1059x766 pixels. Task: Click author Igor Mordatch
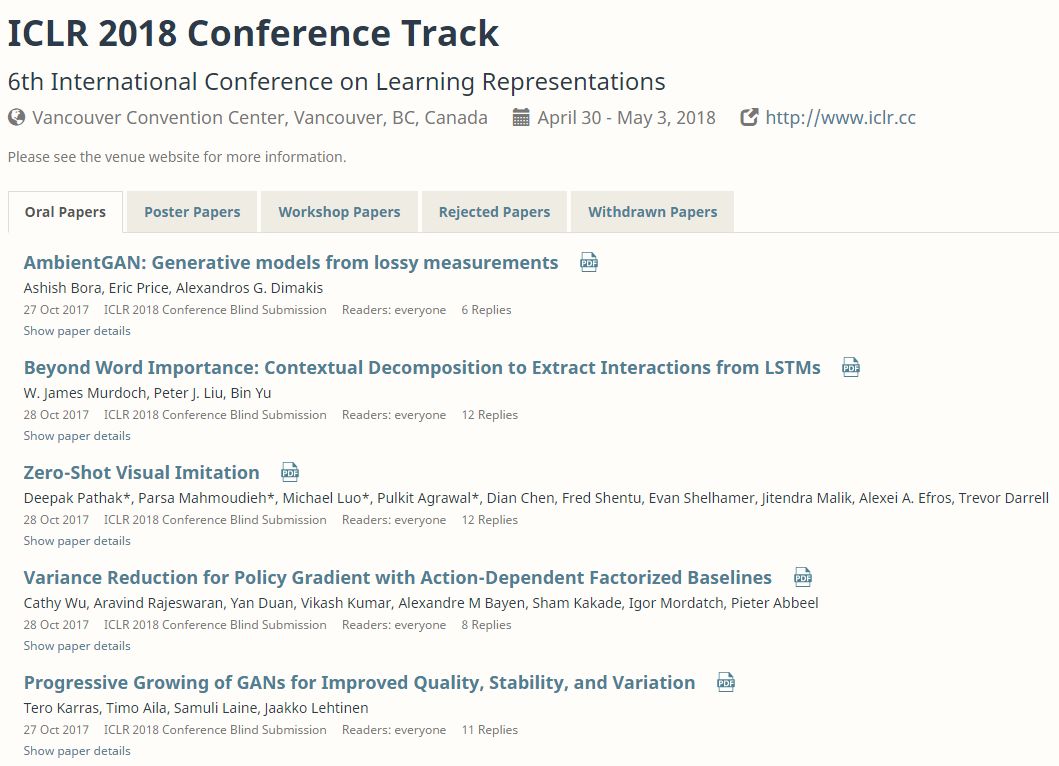pos(676,603)
